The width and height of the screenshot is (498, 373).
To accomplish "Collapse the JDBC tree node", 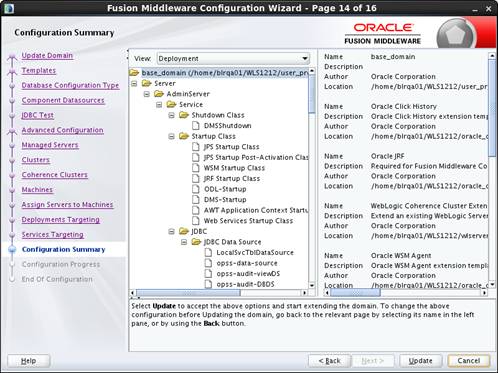I will 171,231.
